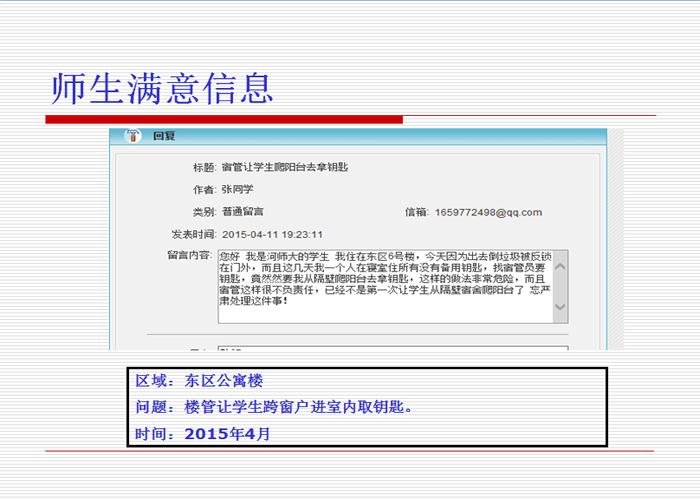700x500 pixels.
Task: Click the 信箱 field label
Action: tap(416, 212)
